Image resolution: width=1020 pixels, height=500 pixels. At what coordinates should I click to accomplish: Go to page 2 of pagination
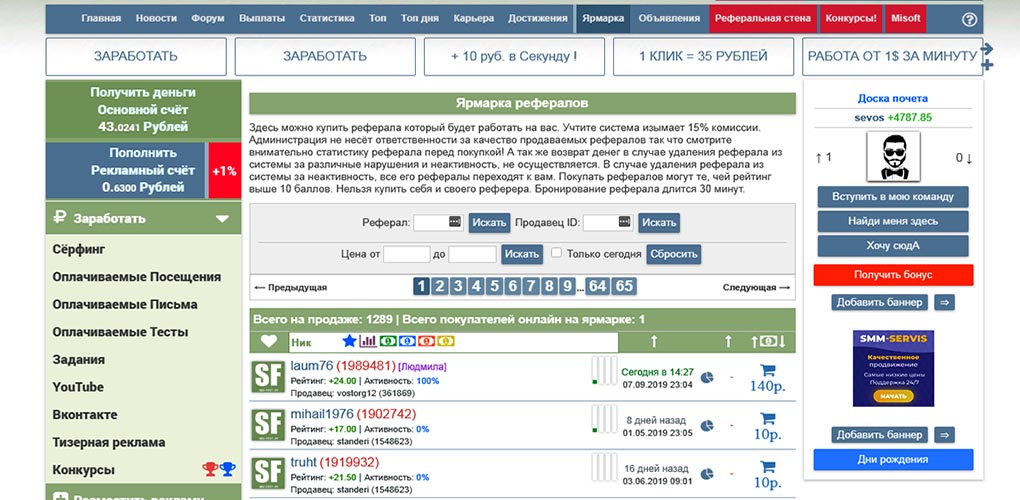[440, 287]
